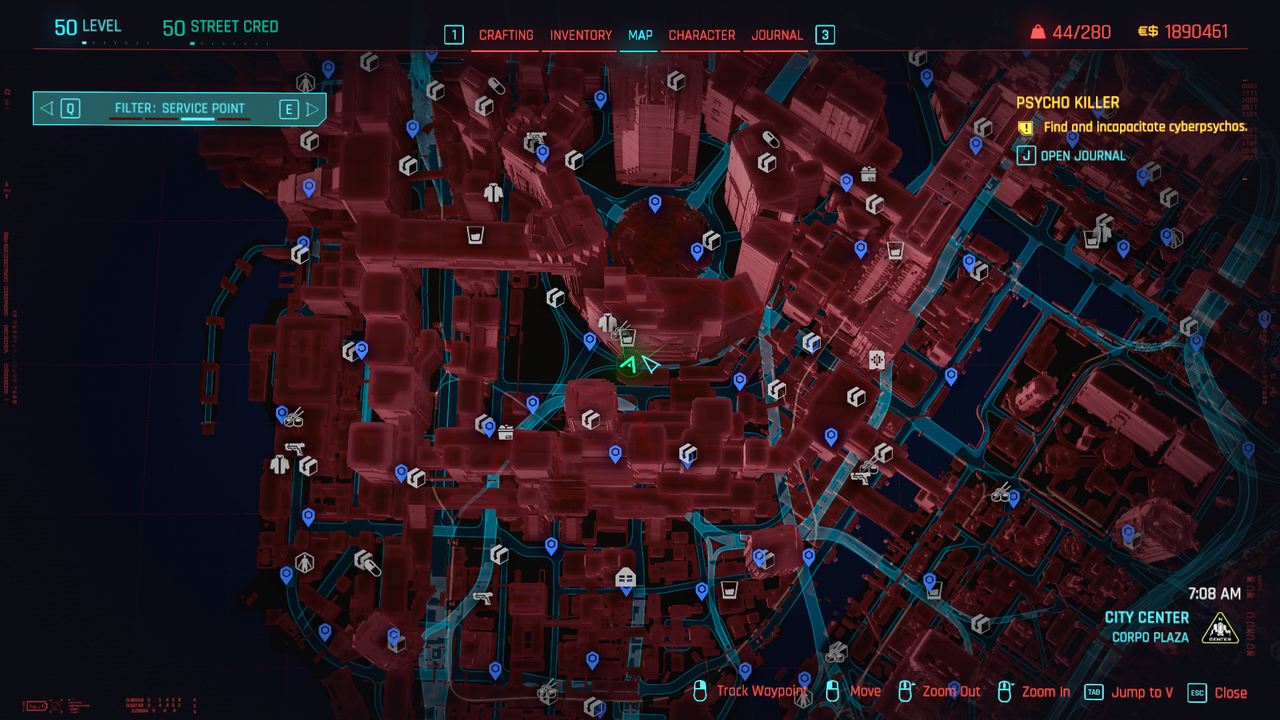Click the eurodollar currency symbol
Screen dimensions: 1280x720
(x=1148, y=32)
